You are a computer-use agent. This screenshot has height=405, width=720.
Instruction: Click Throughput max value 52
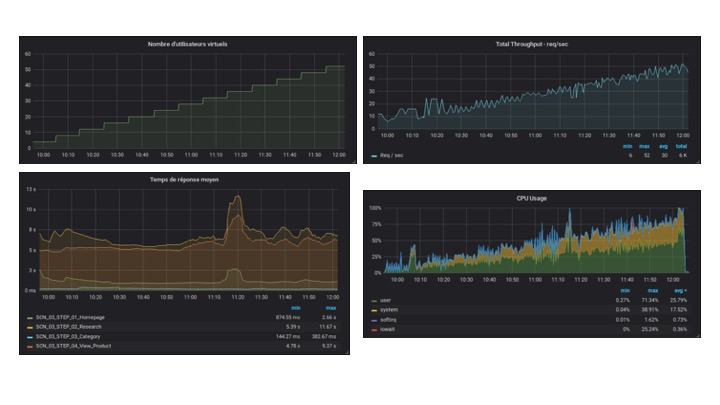[647, 156]
